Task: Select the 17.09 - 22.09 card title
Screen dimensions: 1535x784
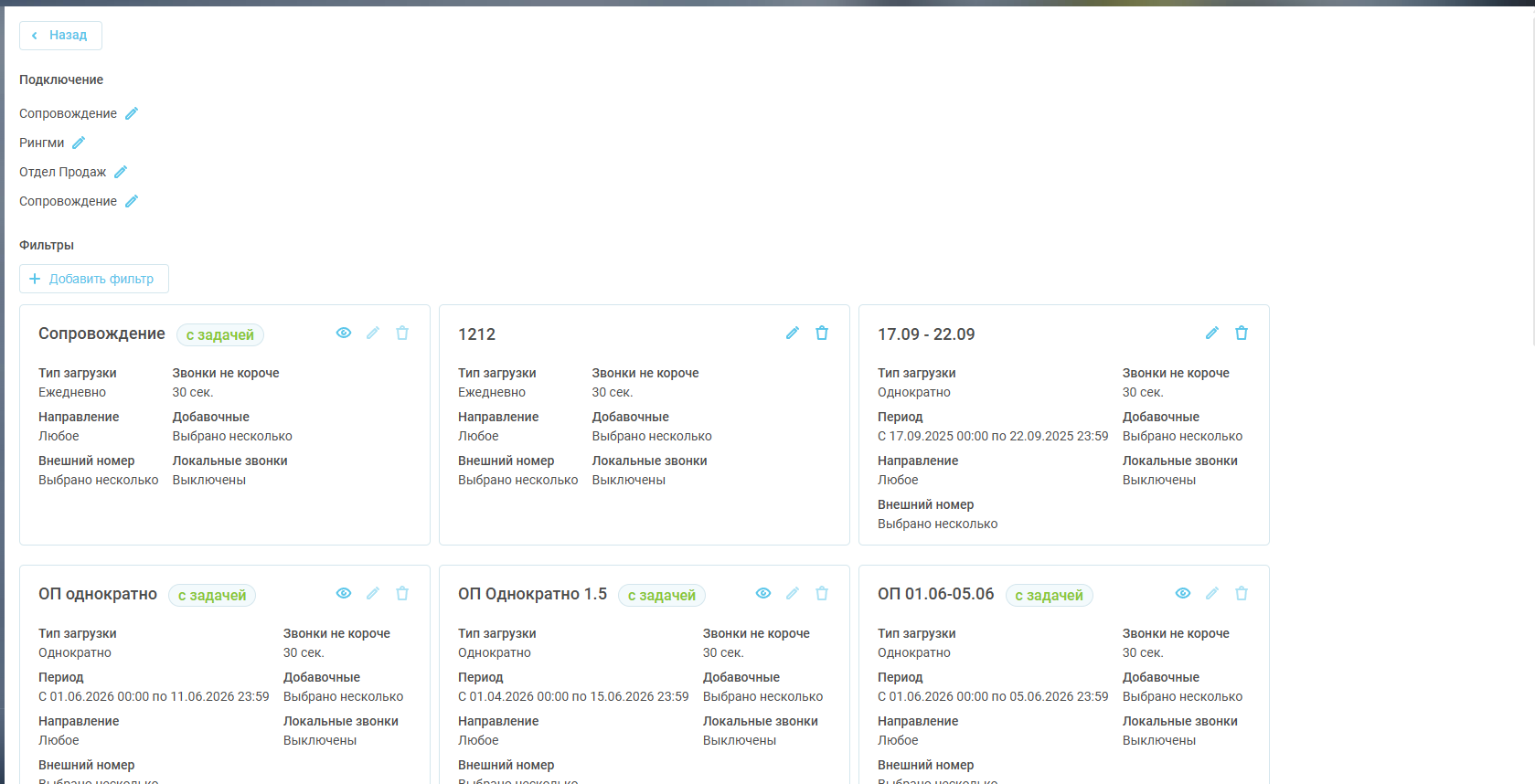Action: pyautogui.click(x=926, y=334)
